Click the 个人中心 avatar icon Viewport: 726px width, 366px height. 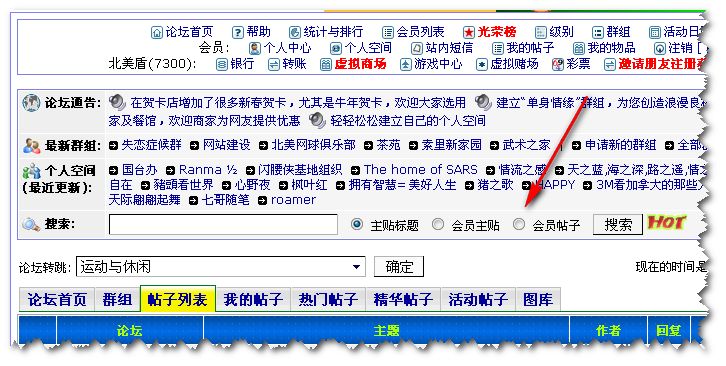point(255,48)
